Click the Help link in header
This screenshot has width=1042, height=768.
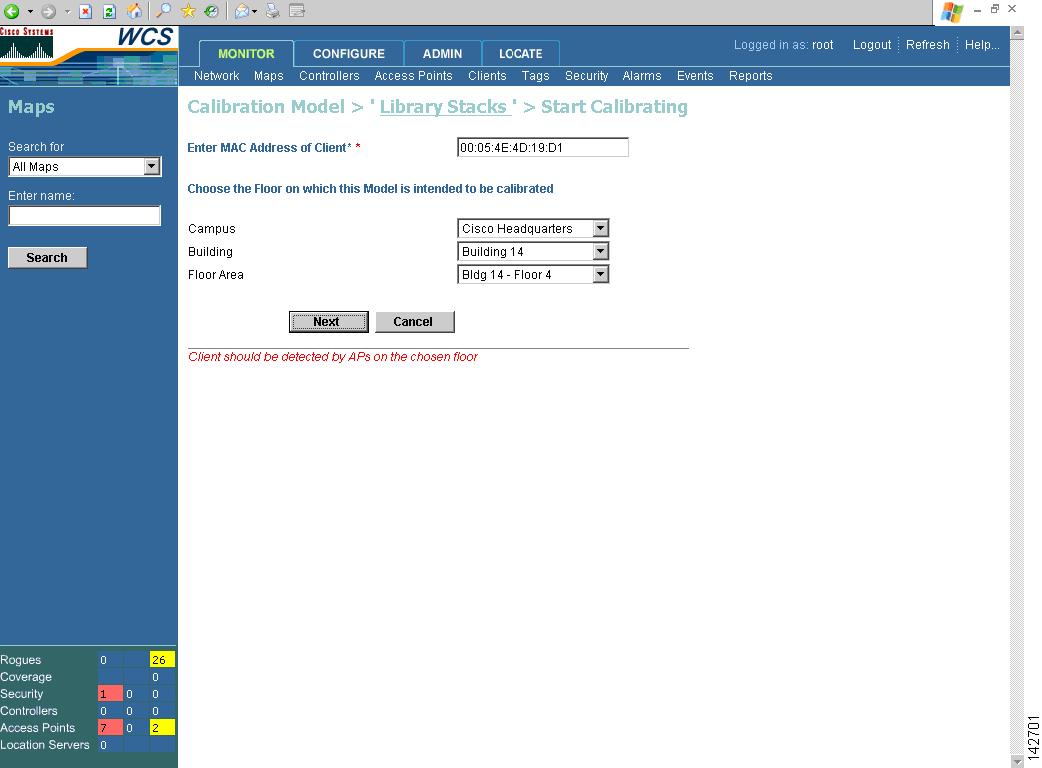[x=982, y=45]
